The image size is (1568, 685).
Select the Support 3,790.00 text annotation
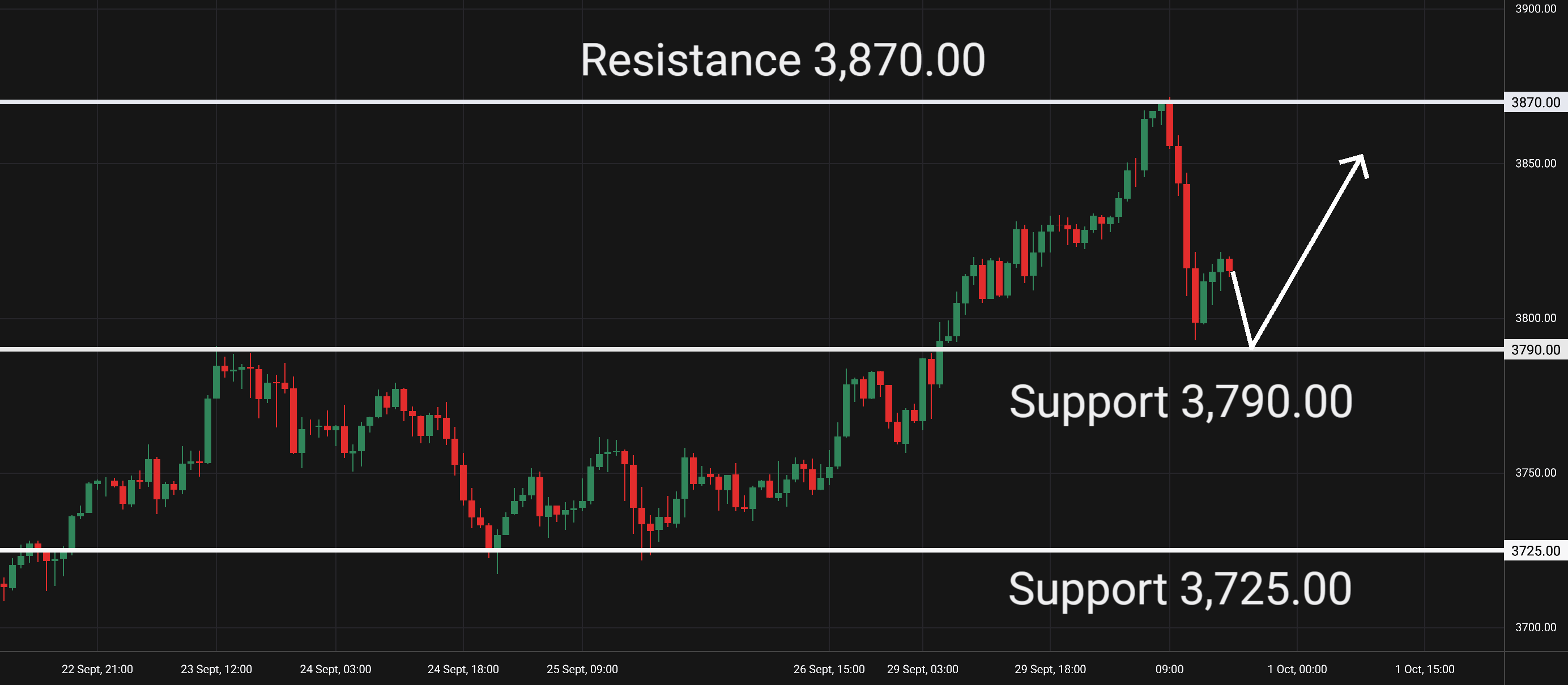(1181, 402)
